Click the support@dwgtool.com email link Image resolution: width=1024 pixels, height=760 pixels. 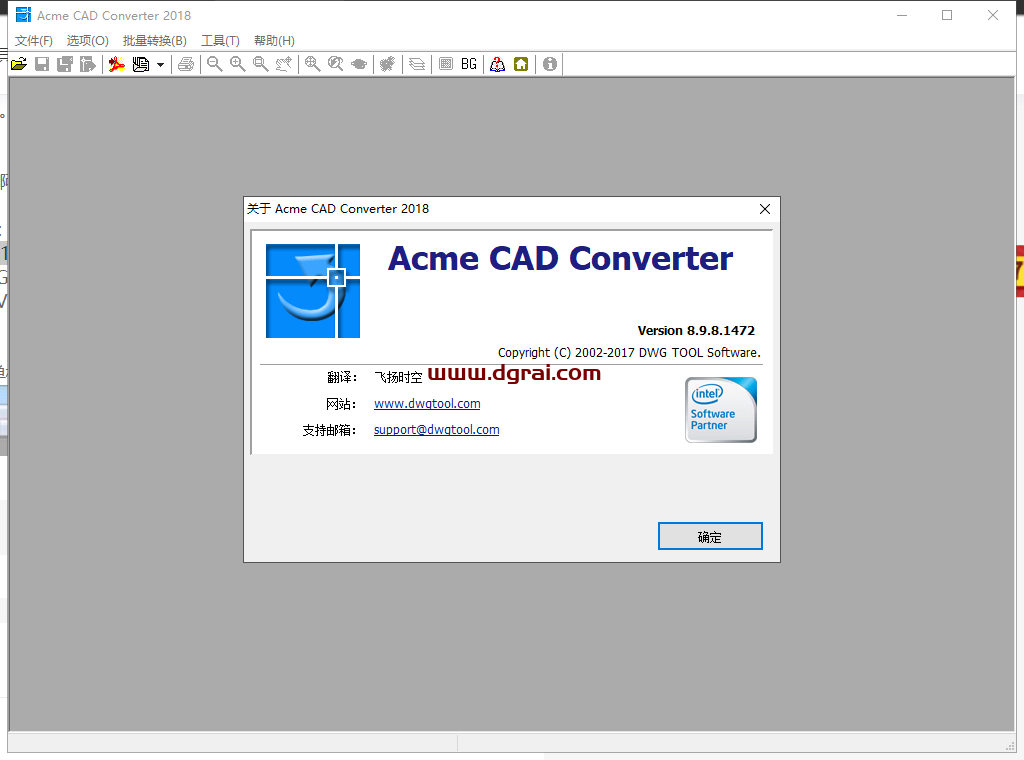pyautogui.click(x=436, y=430)
